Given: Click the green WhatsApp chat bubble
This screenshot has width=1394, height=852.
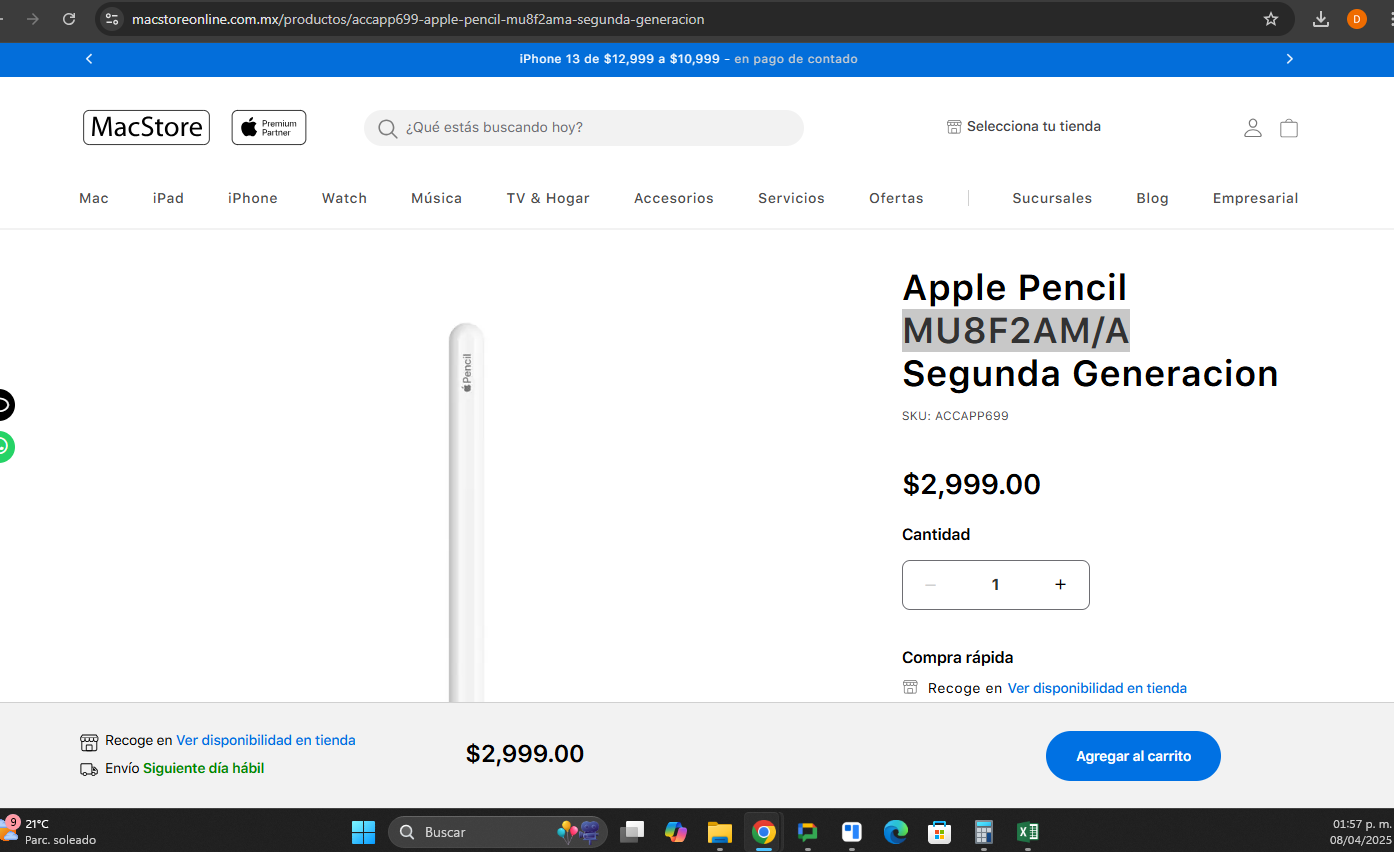Looking at the screenshot, I should (x=5, y=447).
